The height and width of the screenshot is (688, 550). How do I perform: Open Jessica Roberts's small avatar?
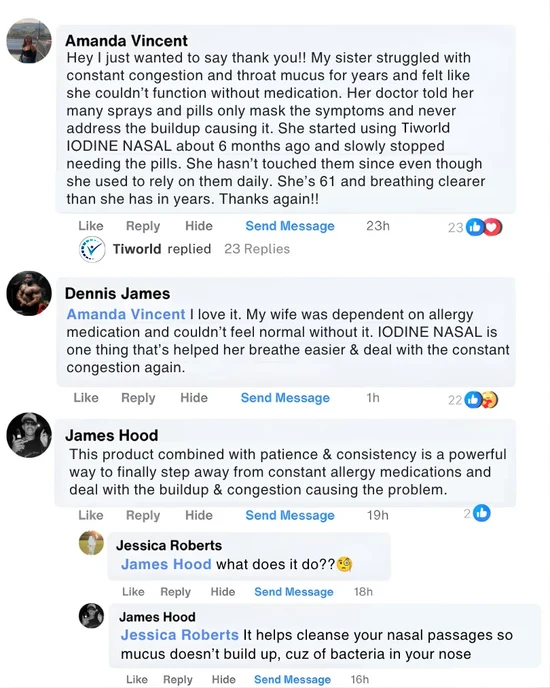pos(91,543)
